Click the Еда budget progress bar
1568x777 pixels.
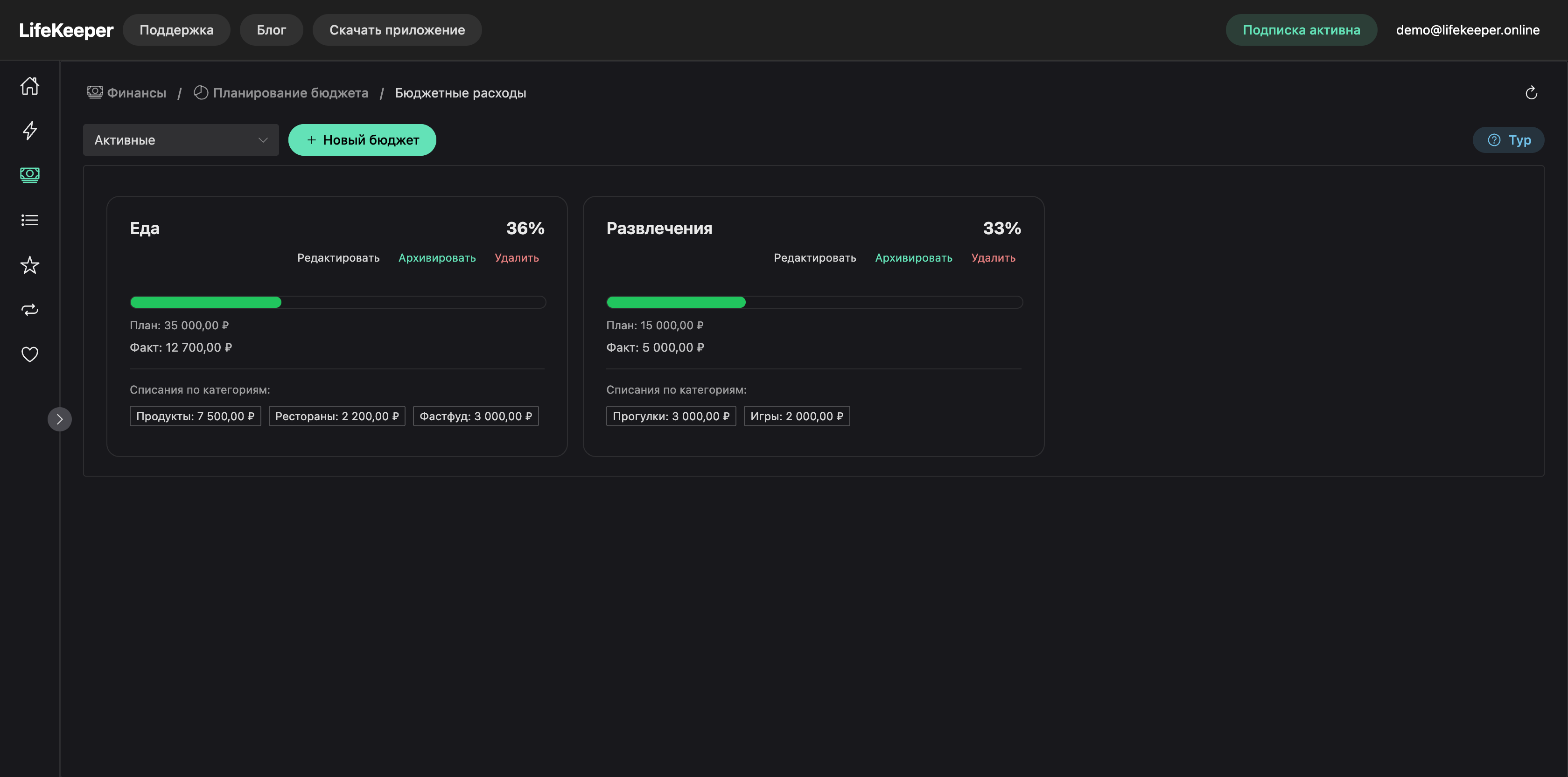coord(338,302)
